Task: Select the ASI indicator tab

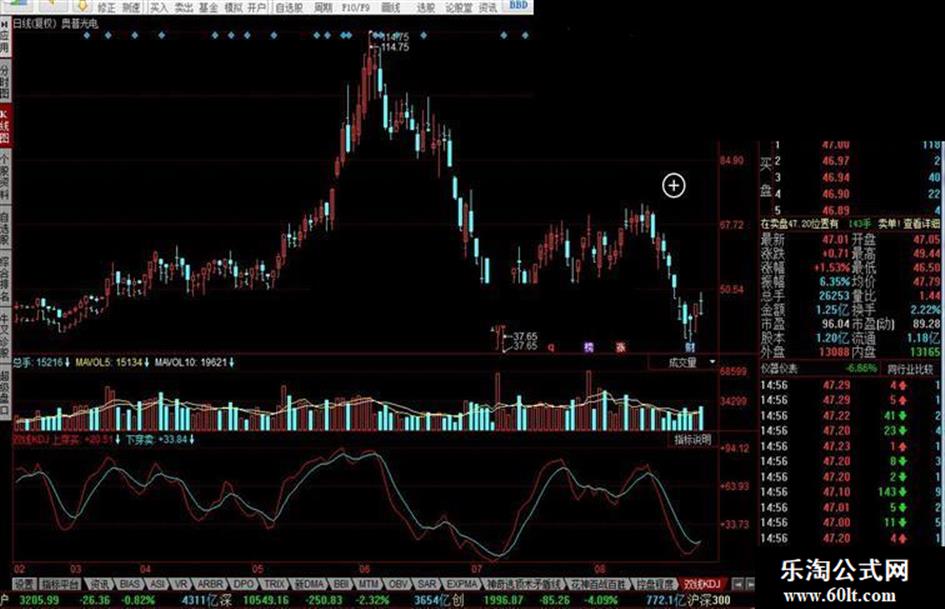Action: click(157, 584)
